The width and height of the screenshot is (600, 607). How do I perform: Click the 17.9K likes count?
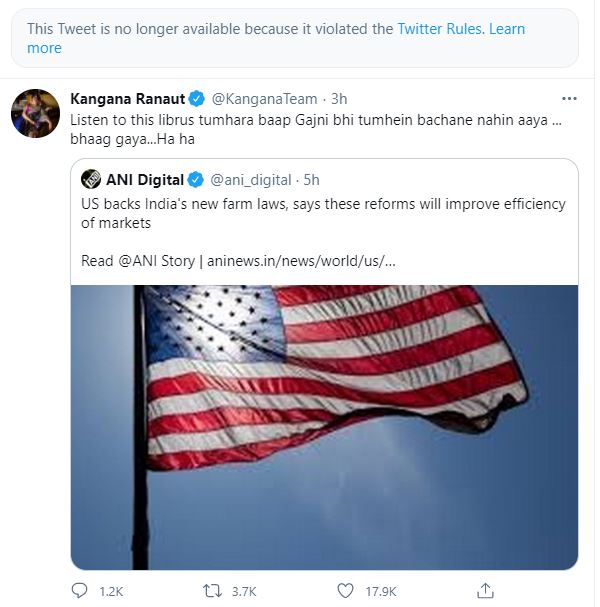point(381,592)
